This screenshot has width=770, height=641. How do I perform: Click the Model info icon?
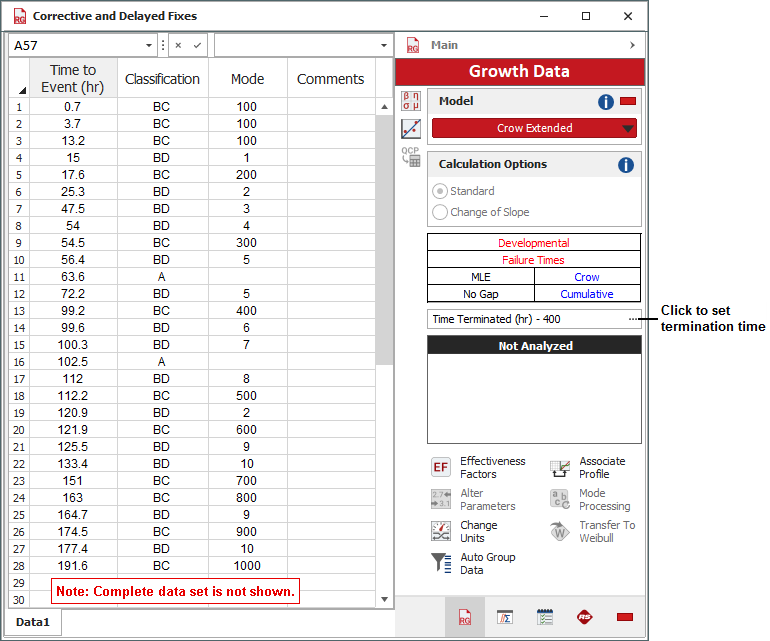(x=606, y=102)
